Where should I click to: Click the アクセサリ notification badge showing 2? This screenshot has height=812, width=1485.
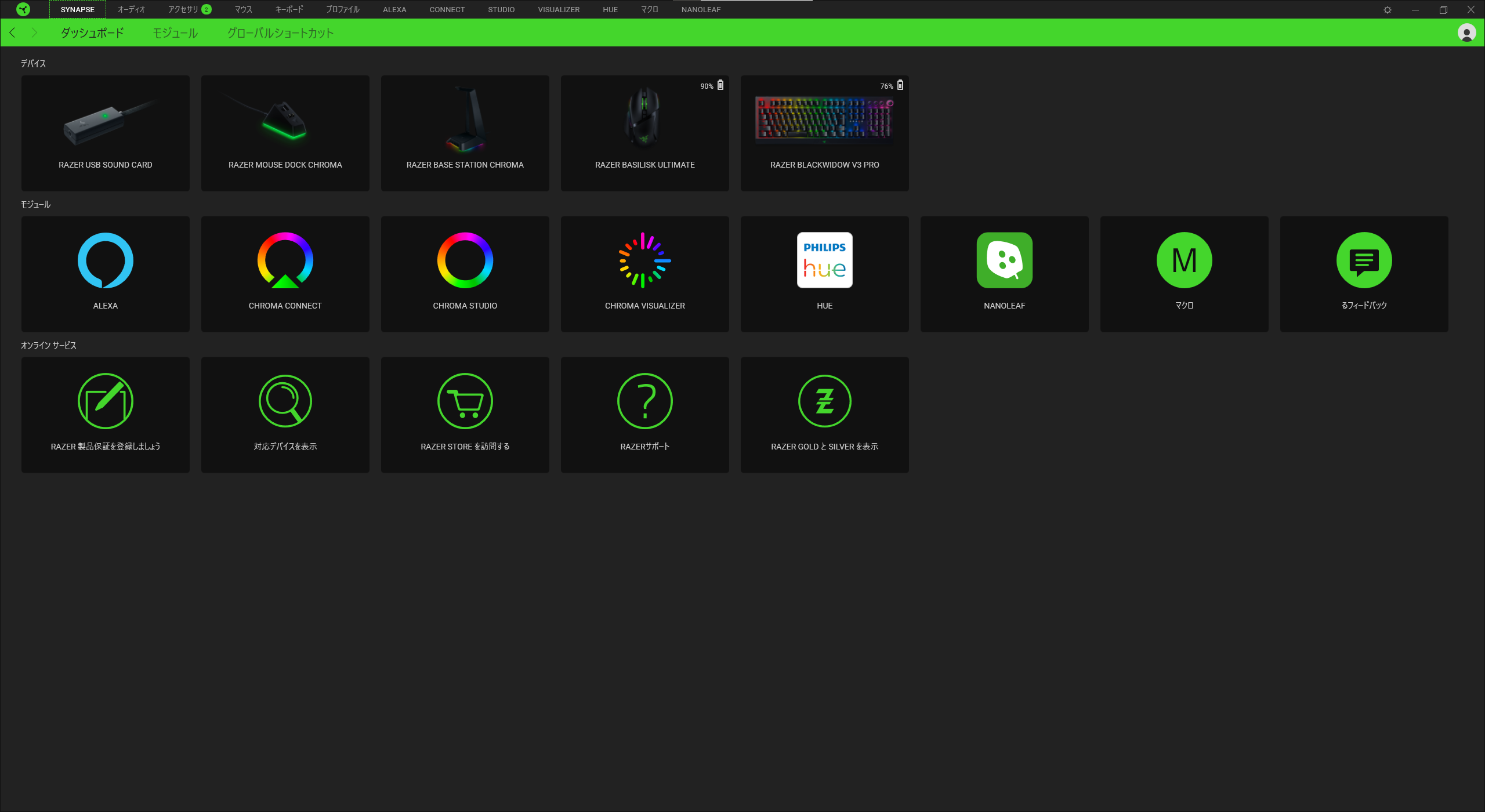pyautogui.click(x=206, y=9)
